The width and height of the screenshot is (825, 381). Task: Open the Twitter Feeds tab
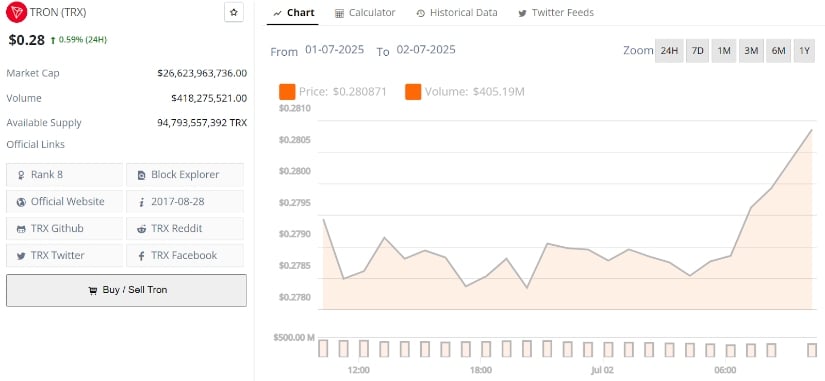(x=556, y=13)
